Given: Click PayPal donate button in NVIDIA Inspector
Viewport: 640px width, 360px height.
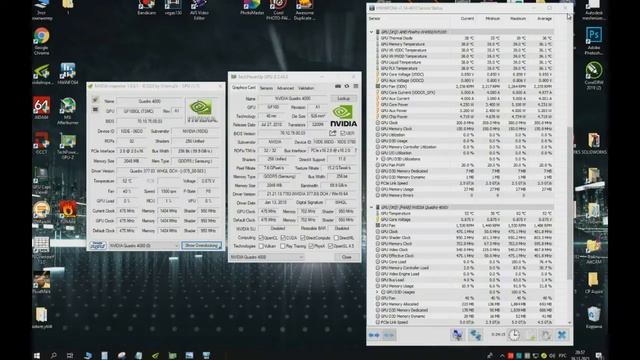Looking at the screenshot, I should point(98,245).
